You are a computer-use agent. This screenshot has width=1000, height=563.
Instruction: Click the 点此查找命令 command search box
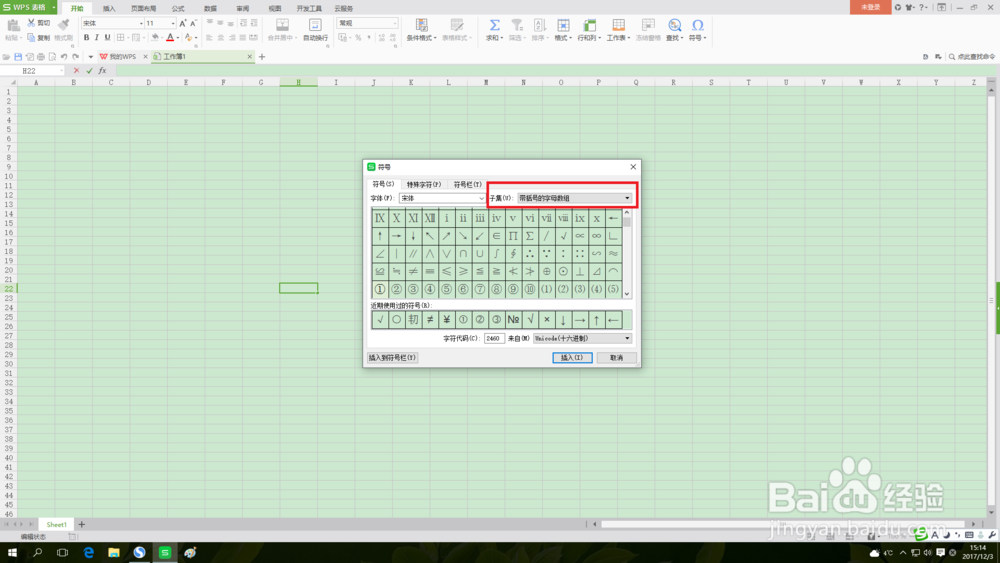click(x=972, y=57)
